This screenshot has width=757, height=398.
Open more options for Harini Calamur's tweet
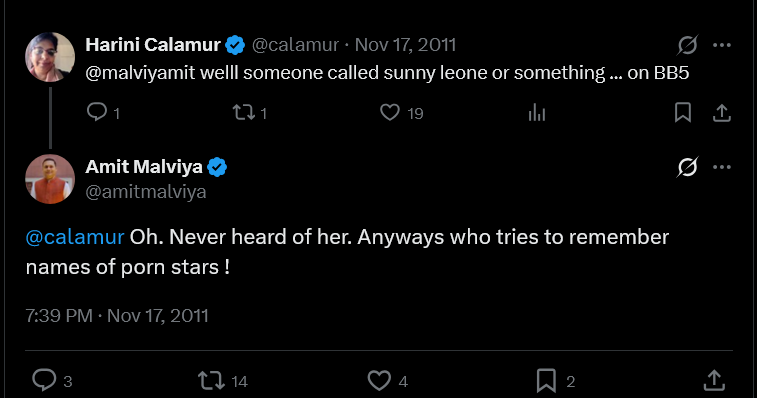click(722, 45)
